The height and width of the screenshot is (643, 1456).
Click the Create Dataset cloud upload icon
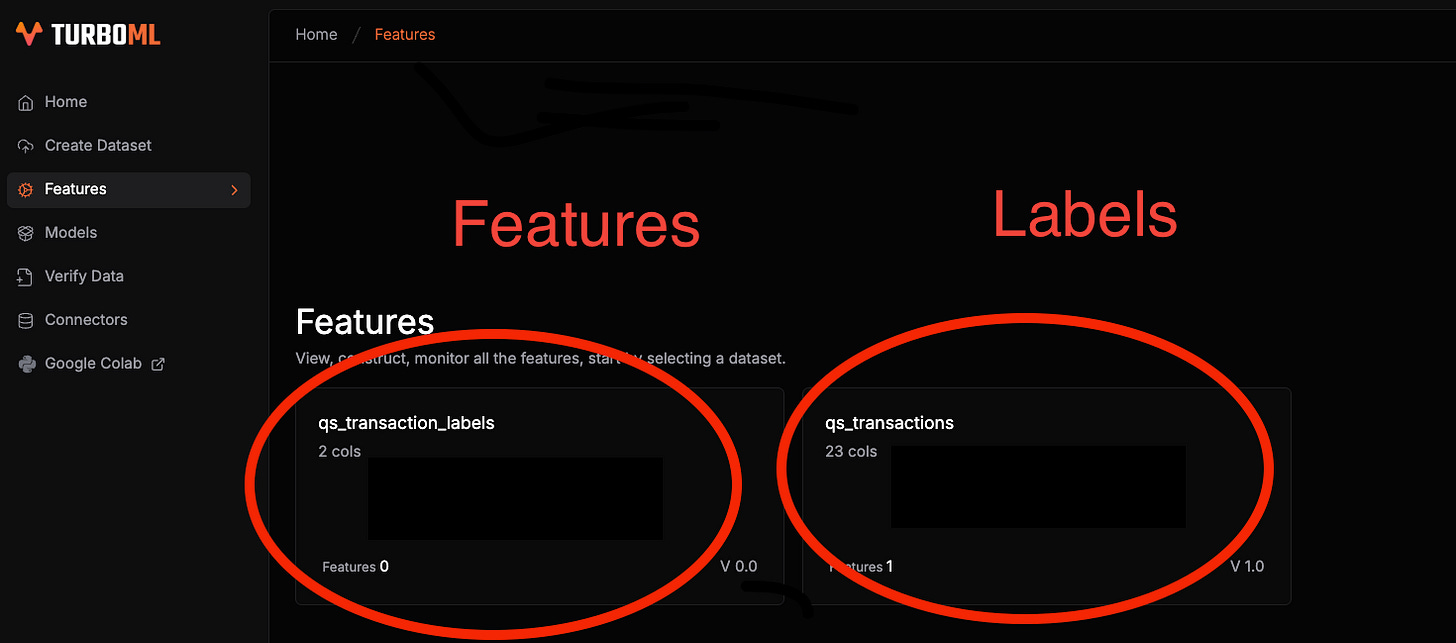pyautogui.click(x=26, y=146)
